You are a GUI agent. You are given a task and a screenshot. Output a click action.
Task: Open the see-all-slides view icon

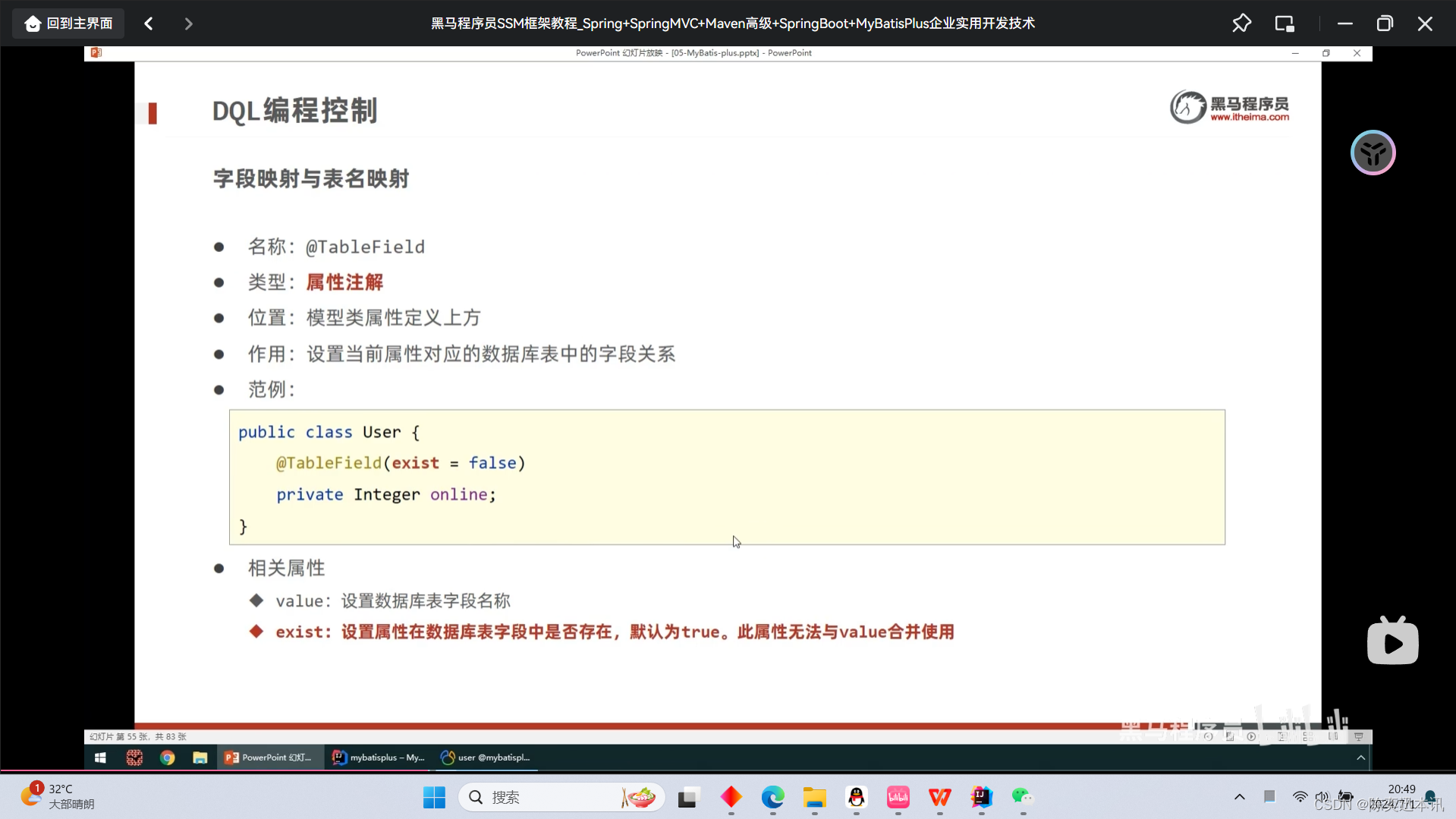point(1307,736)
